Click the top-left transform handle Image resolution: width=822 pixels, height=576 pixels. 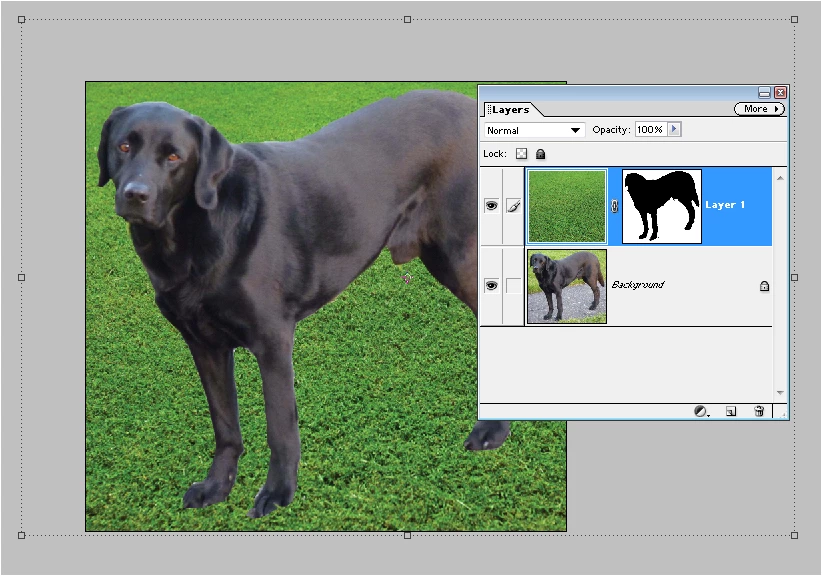pos(21,19)
